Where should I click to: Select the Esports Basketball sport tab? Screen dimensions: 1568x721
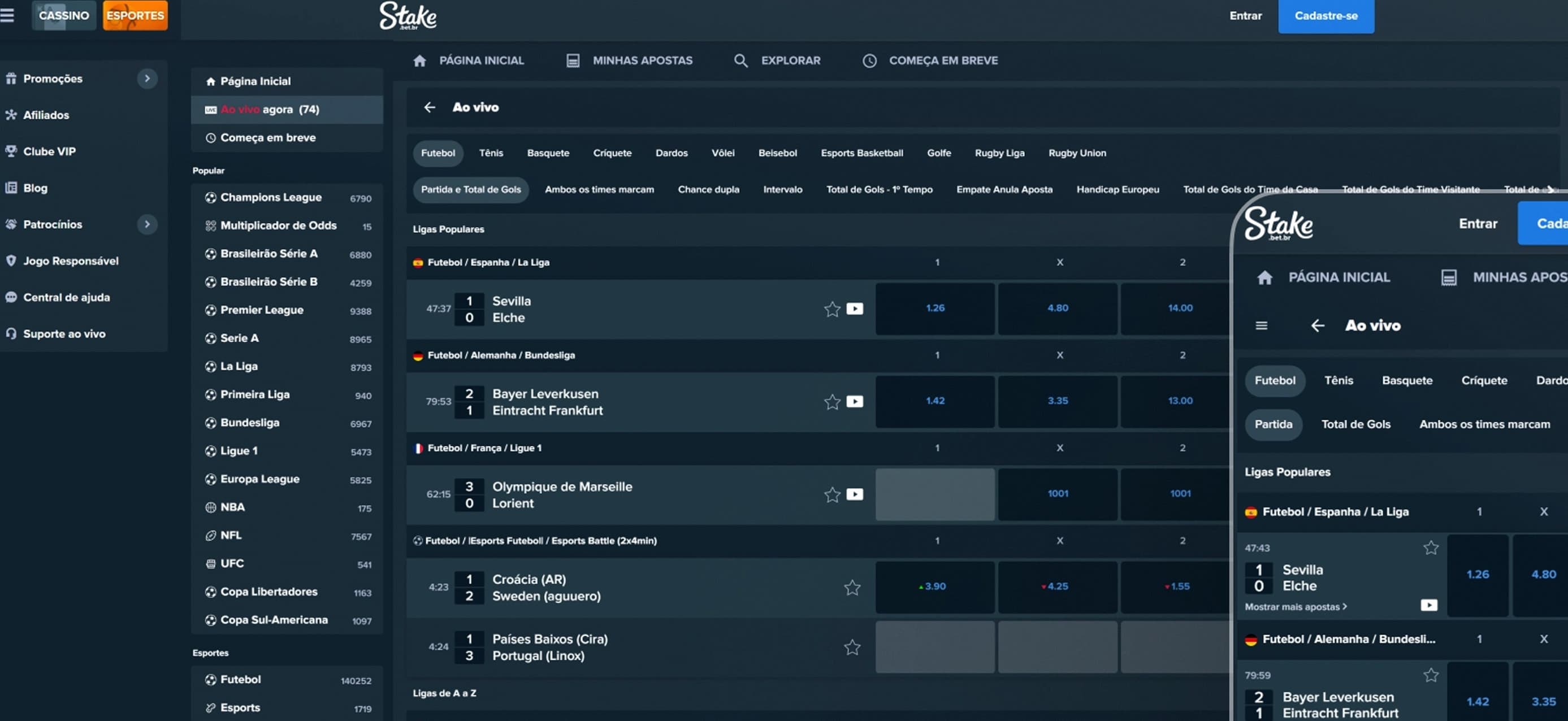(x=861, y=153)
